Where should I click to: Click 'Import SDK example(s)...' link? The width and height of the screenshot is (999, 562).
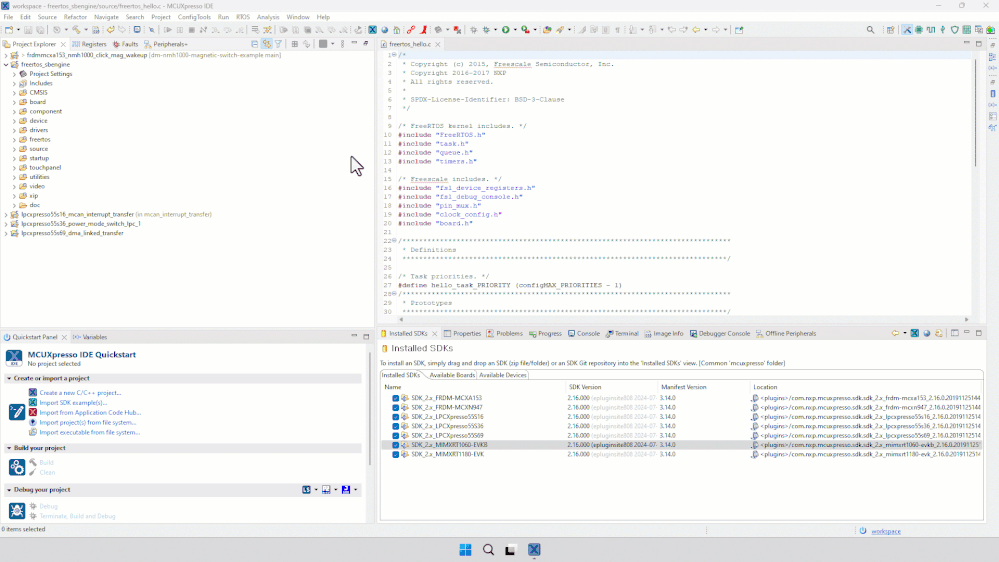(x=72, y=402)
